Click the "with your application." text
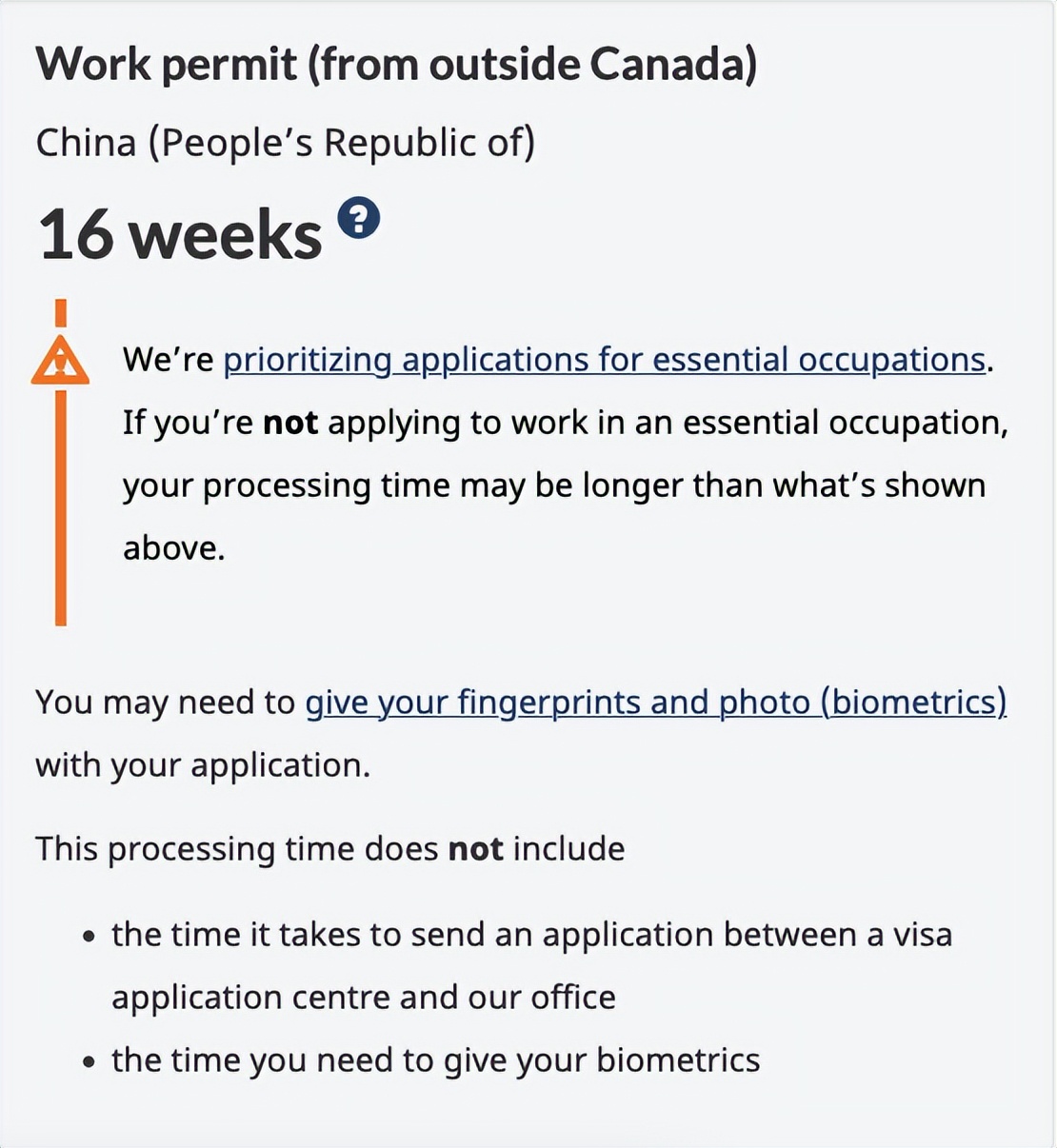 [x=202, y=765]
